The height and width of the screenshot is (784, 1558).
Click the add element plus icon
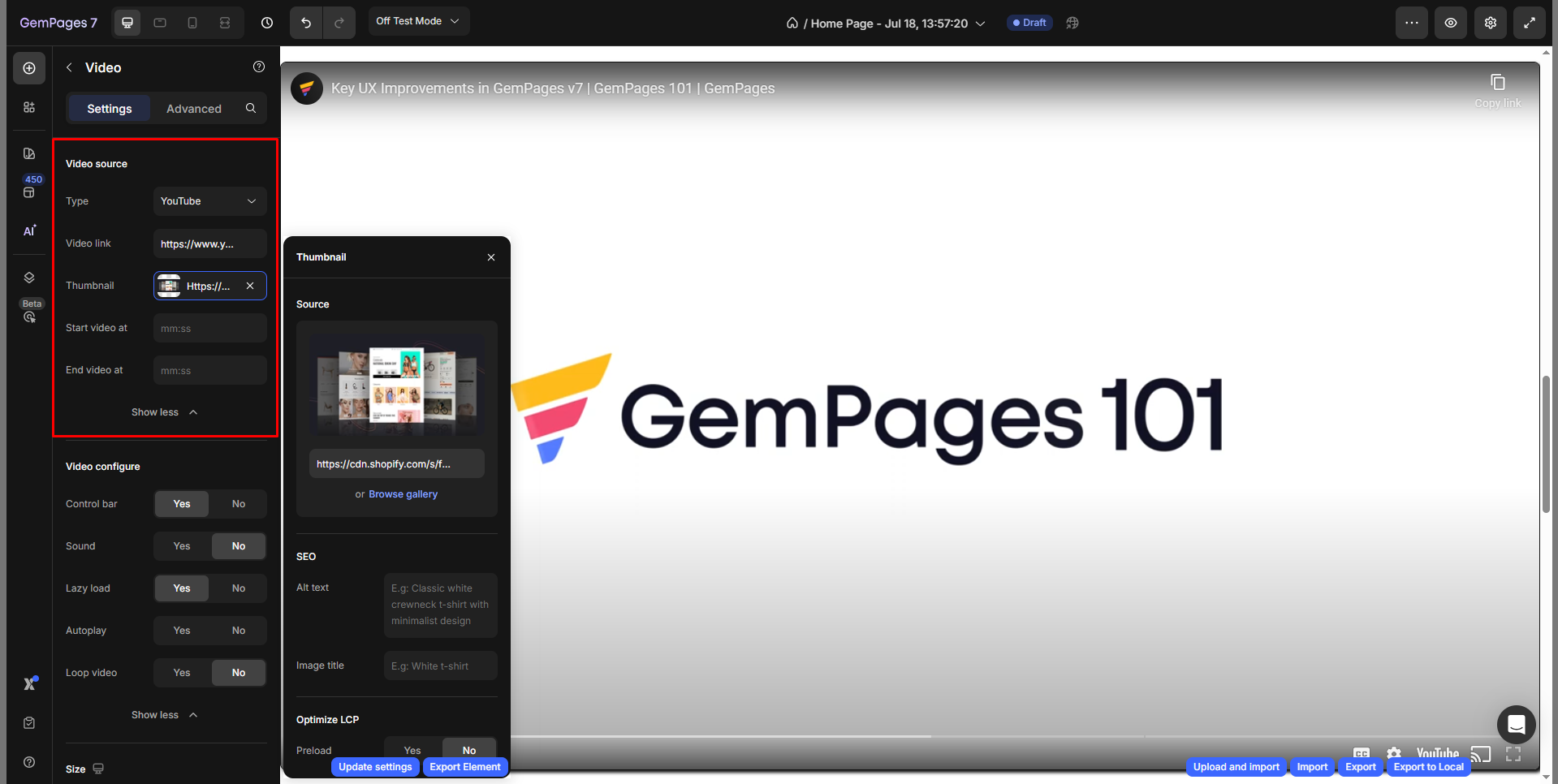[x=29, y=68]
